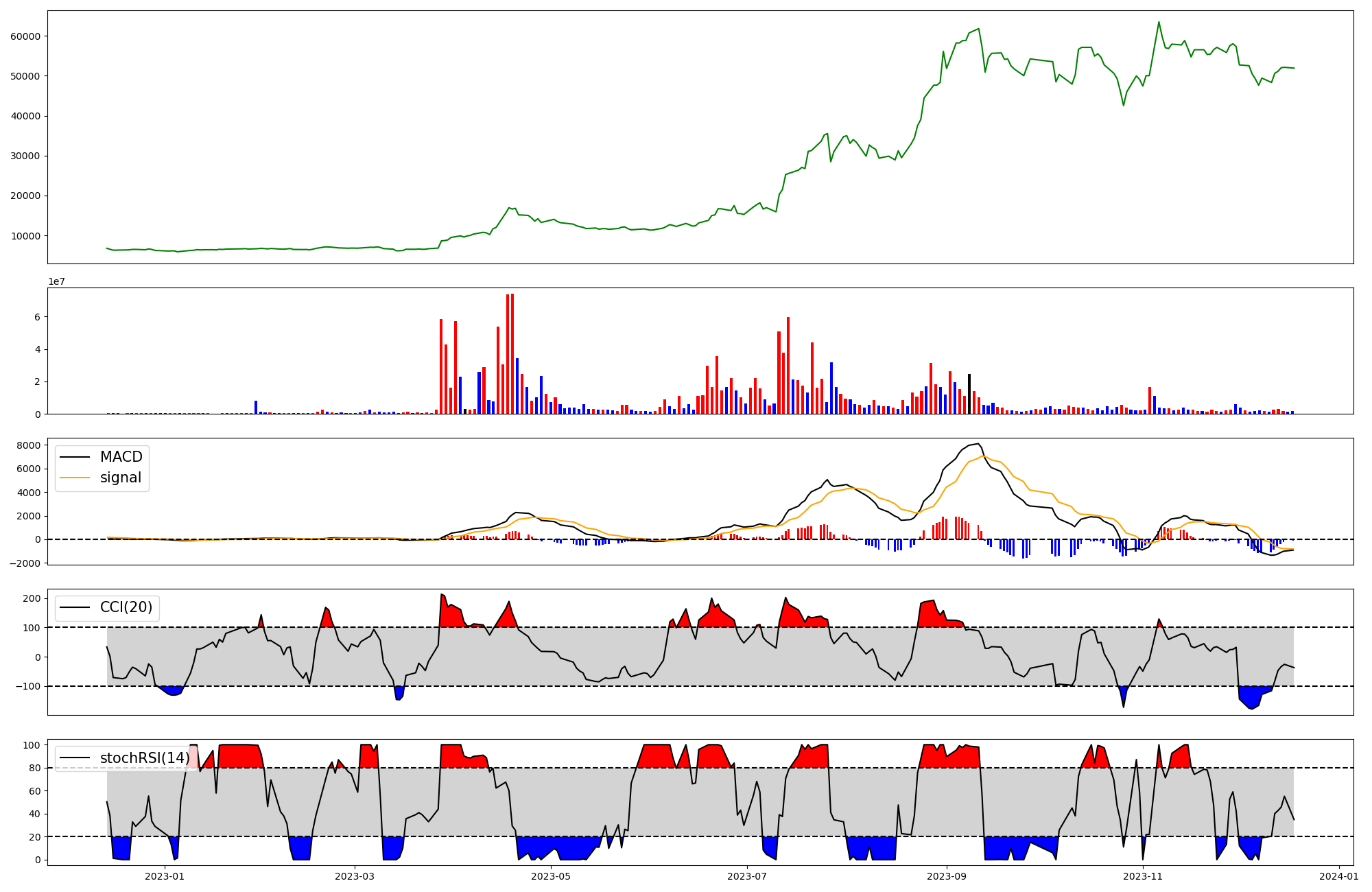Image resolution: width=1372 pixels, height=892 pixels.
Task: Click the stochRSI(14) legend label
Action: [144, 758]
